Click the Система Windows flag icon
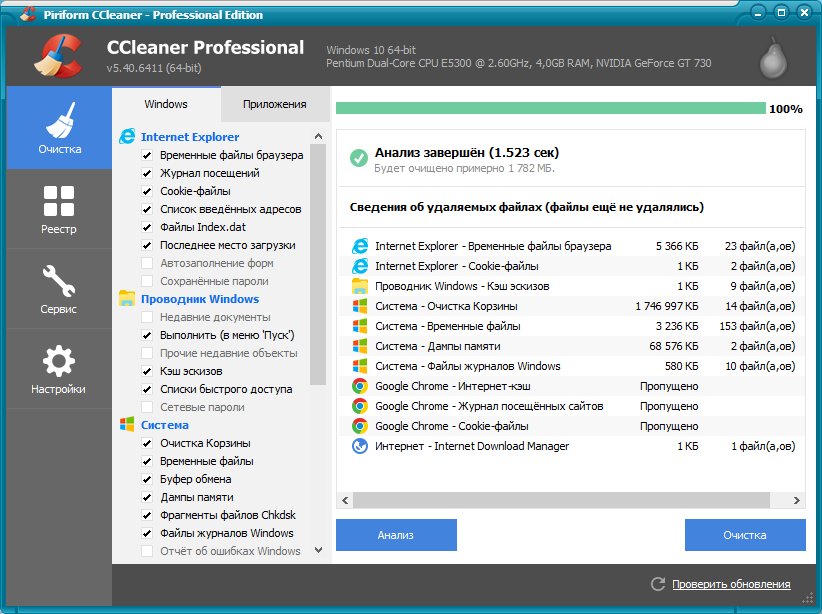Viewport: 822px width, 614px height. pyautogui.click(x=127, y=425)
